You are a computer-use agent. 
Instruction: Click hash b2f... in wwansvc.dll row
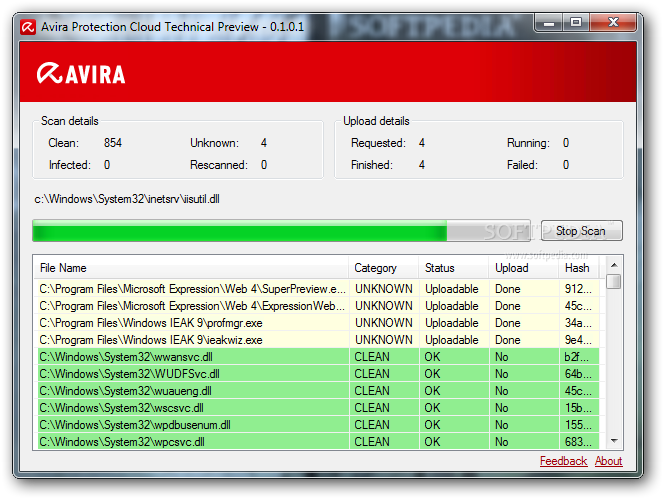tap(576, 357)
